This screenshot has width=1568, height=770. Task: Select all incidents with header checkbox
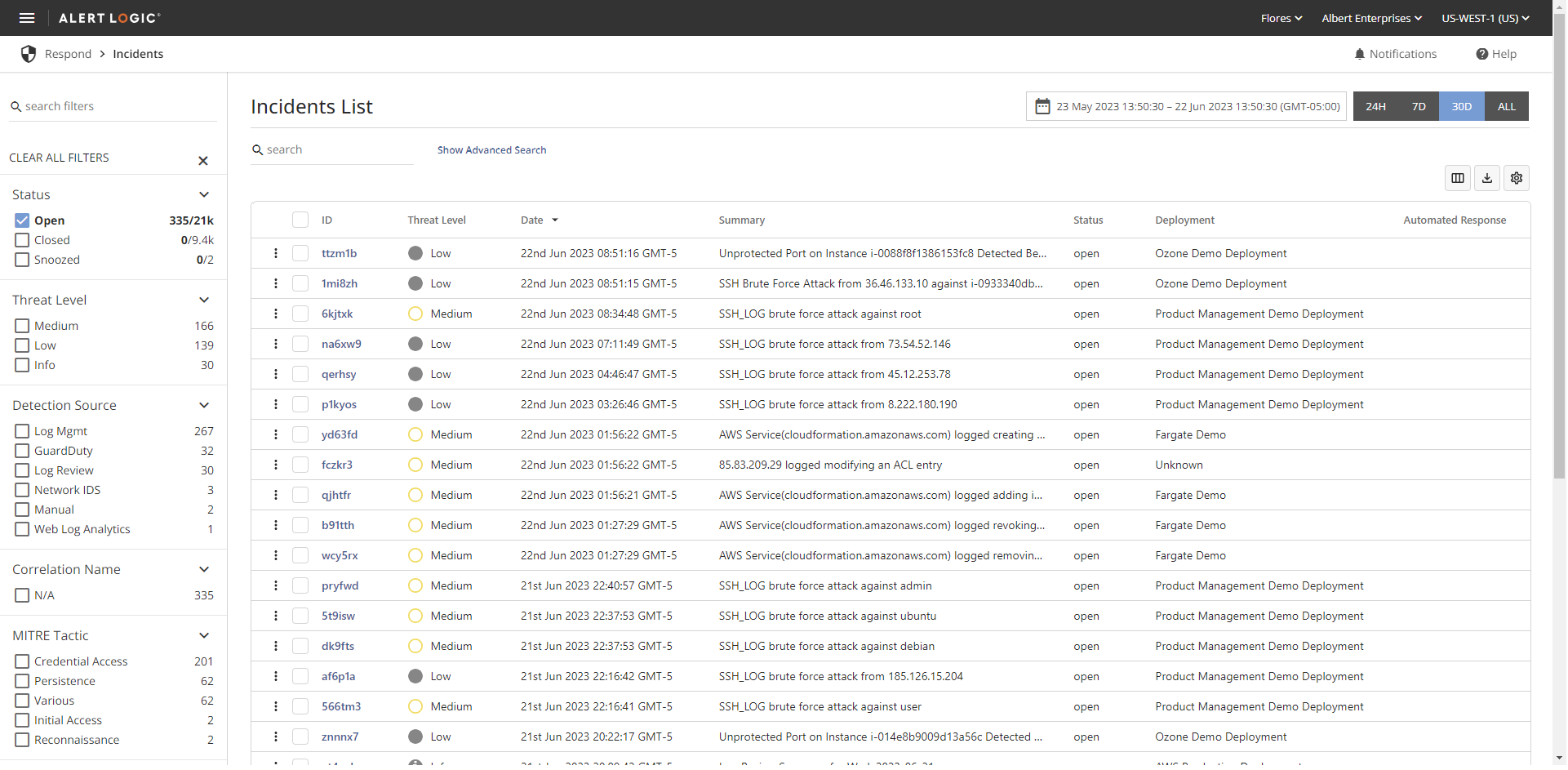tap(300, 220)
